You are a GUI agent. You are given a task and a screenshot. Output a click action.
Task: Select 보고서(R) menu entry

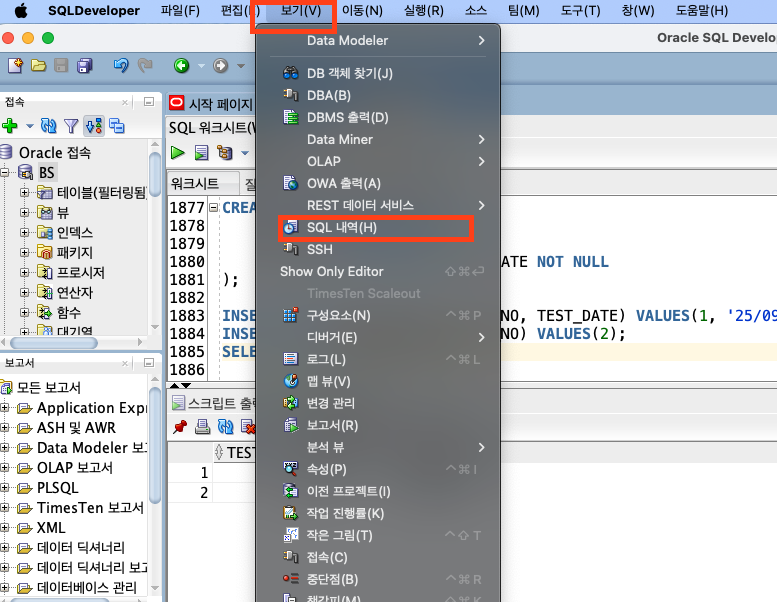pos(378,425)
